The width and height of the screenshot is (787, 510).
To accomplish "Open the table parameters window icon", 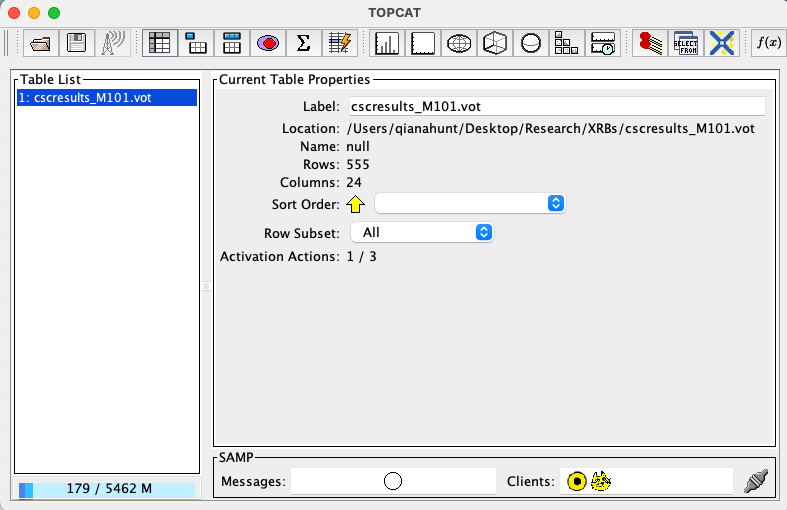I will tap(196, 44).
